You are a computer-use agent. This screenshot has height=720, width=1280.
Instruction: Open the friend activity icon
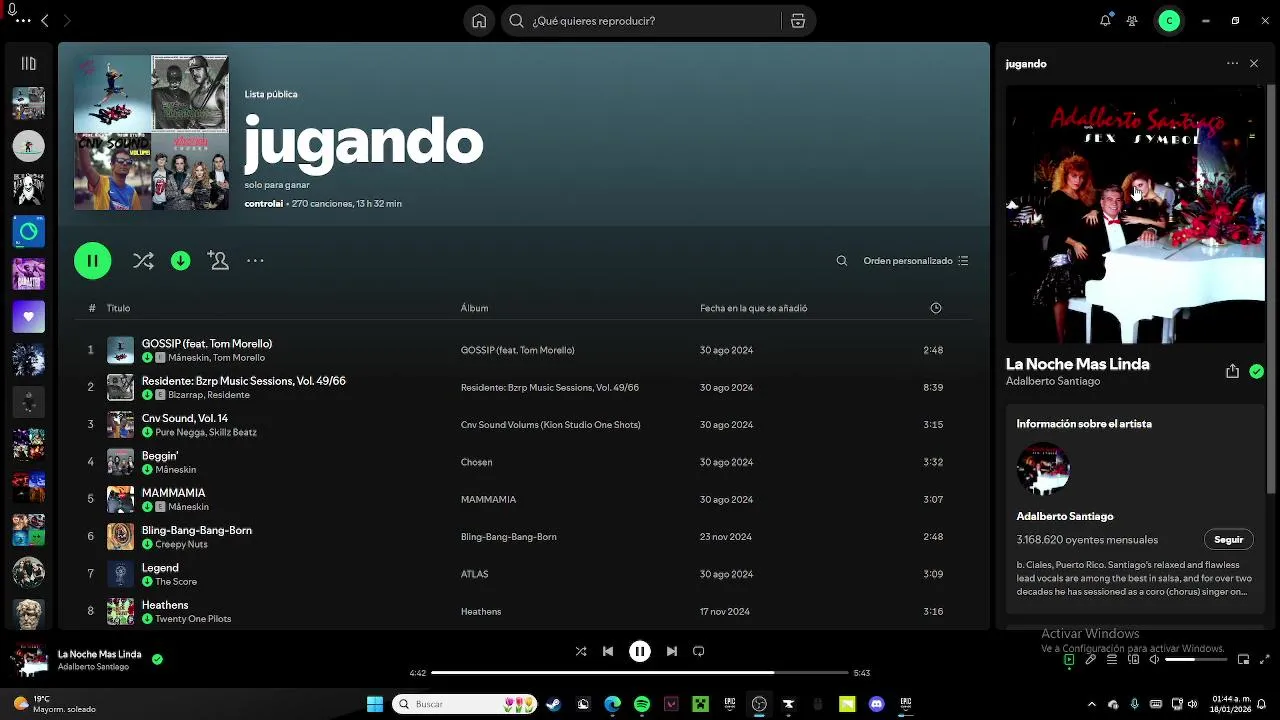(x=1132, y=20)
